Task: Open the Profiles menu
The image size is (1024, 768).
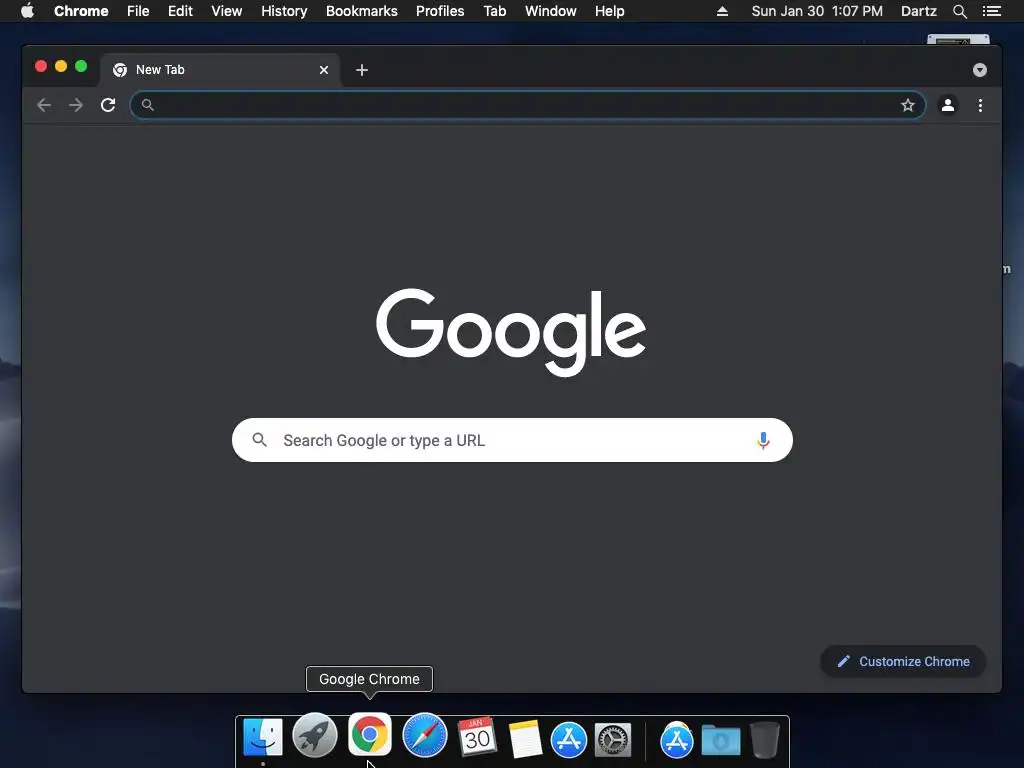Action: (x=440, y=11)
